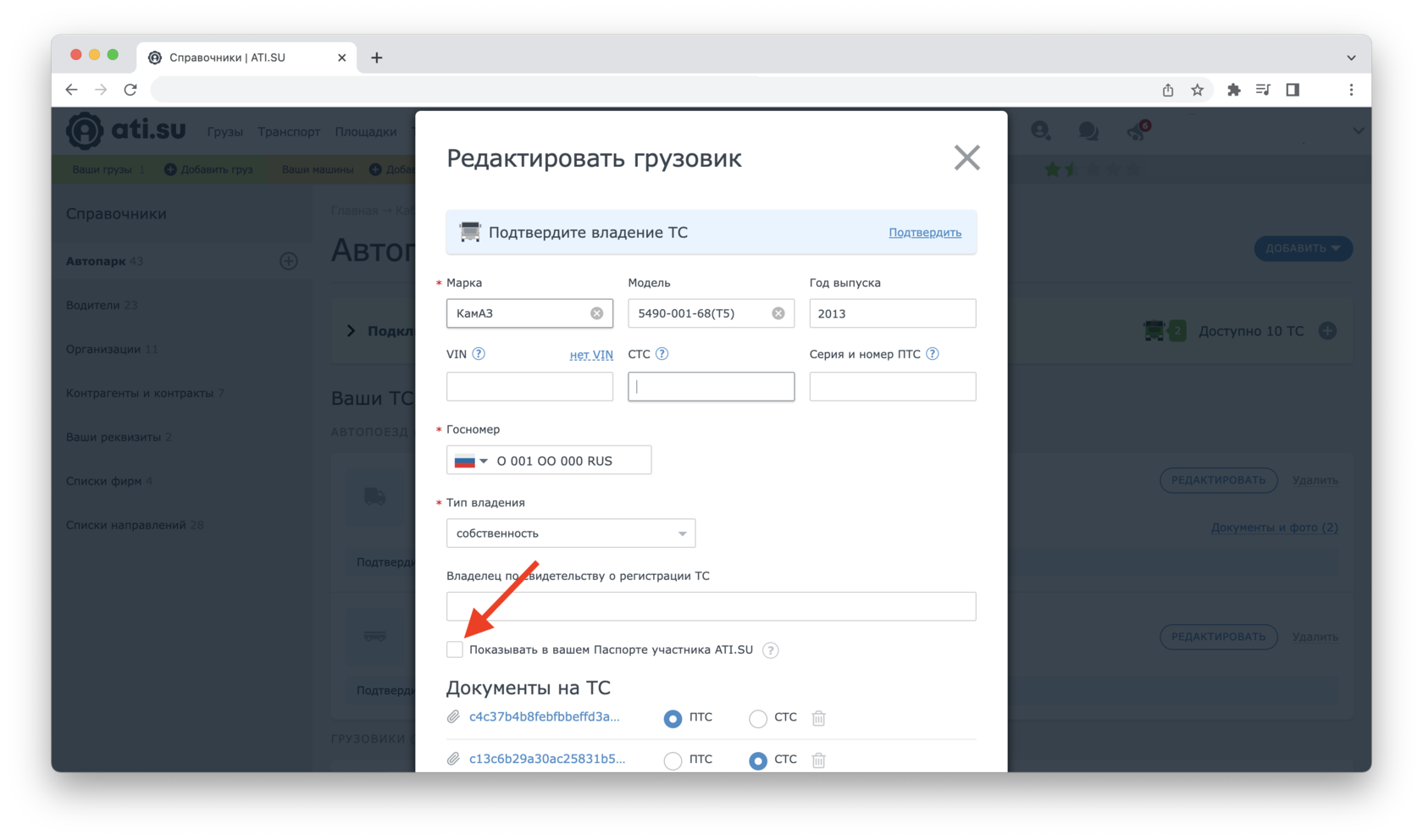Open Документы и фото (2) link

1274,527
